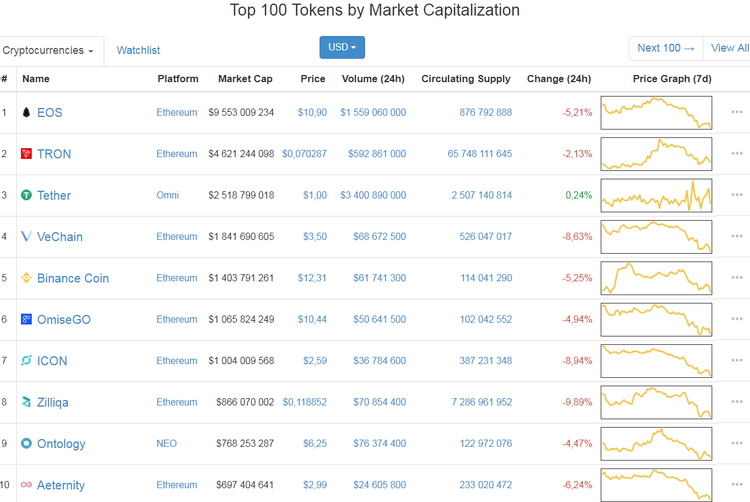This screenshot has height=502, width=750.
Task: Click the EOS coin logo icon
Action: [26, 112]
